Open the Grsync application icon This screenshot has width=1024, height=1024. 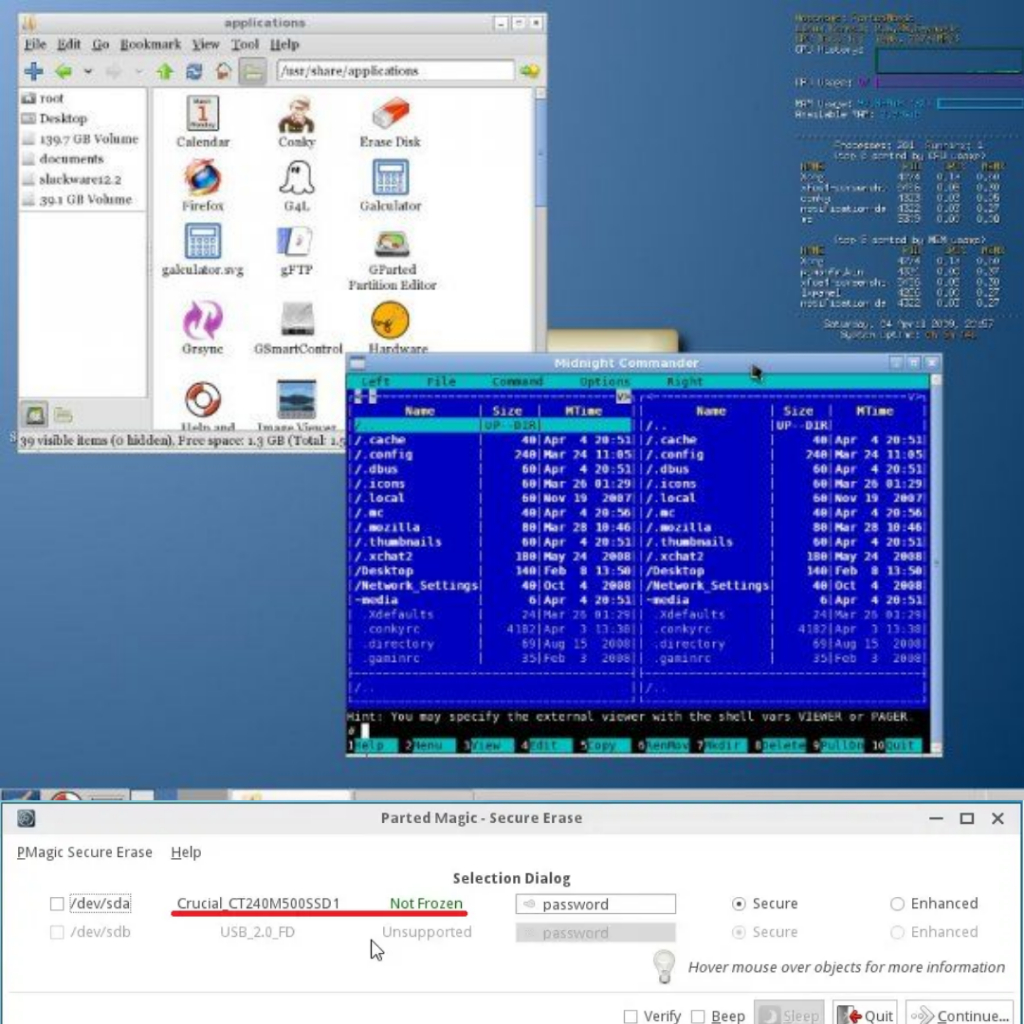pyautogui.click(x=202, y=321)
